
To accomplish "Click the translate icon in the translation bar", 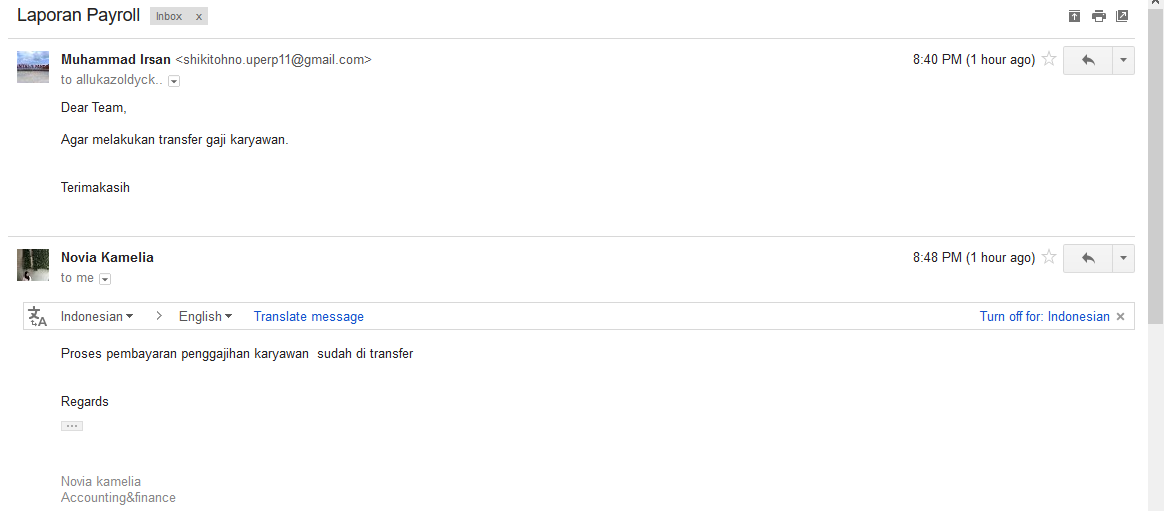I will [x=38, y=317].
